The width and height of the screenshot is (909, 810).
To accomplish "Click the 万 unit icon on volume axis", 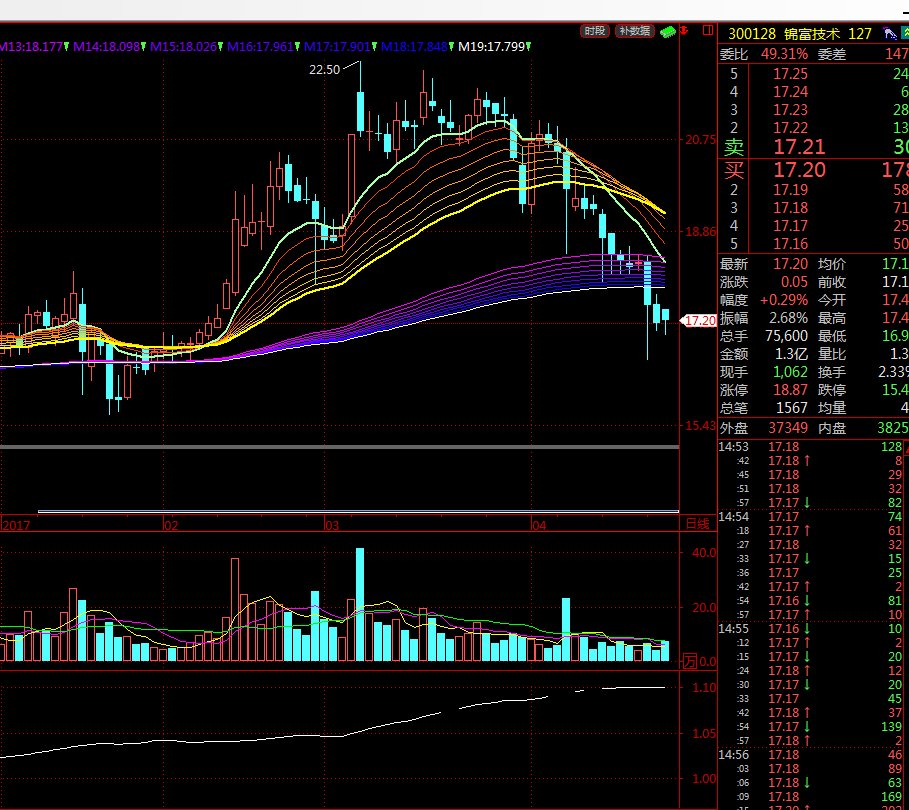I will [689, 661].
